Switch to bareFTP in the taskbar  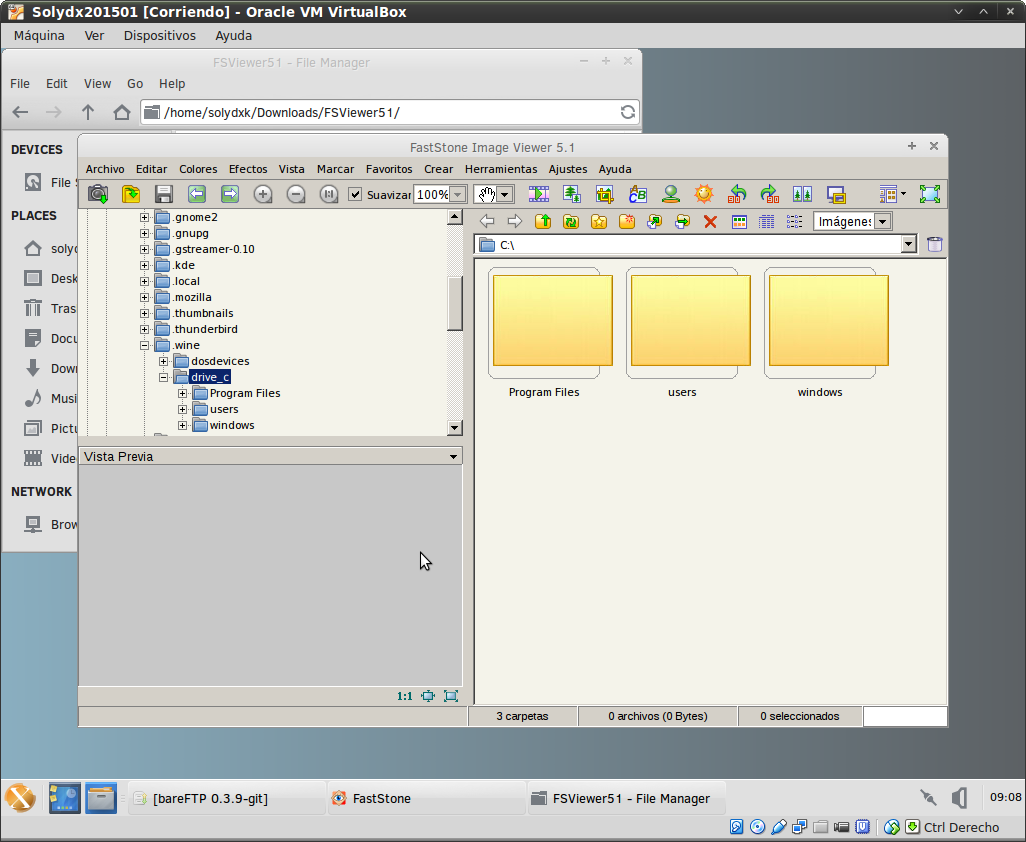pyautogui.click(x=210, y=798)
